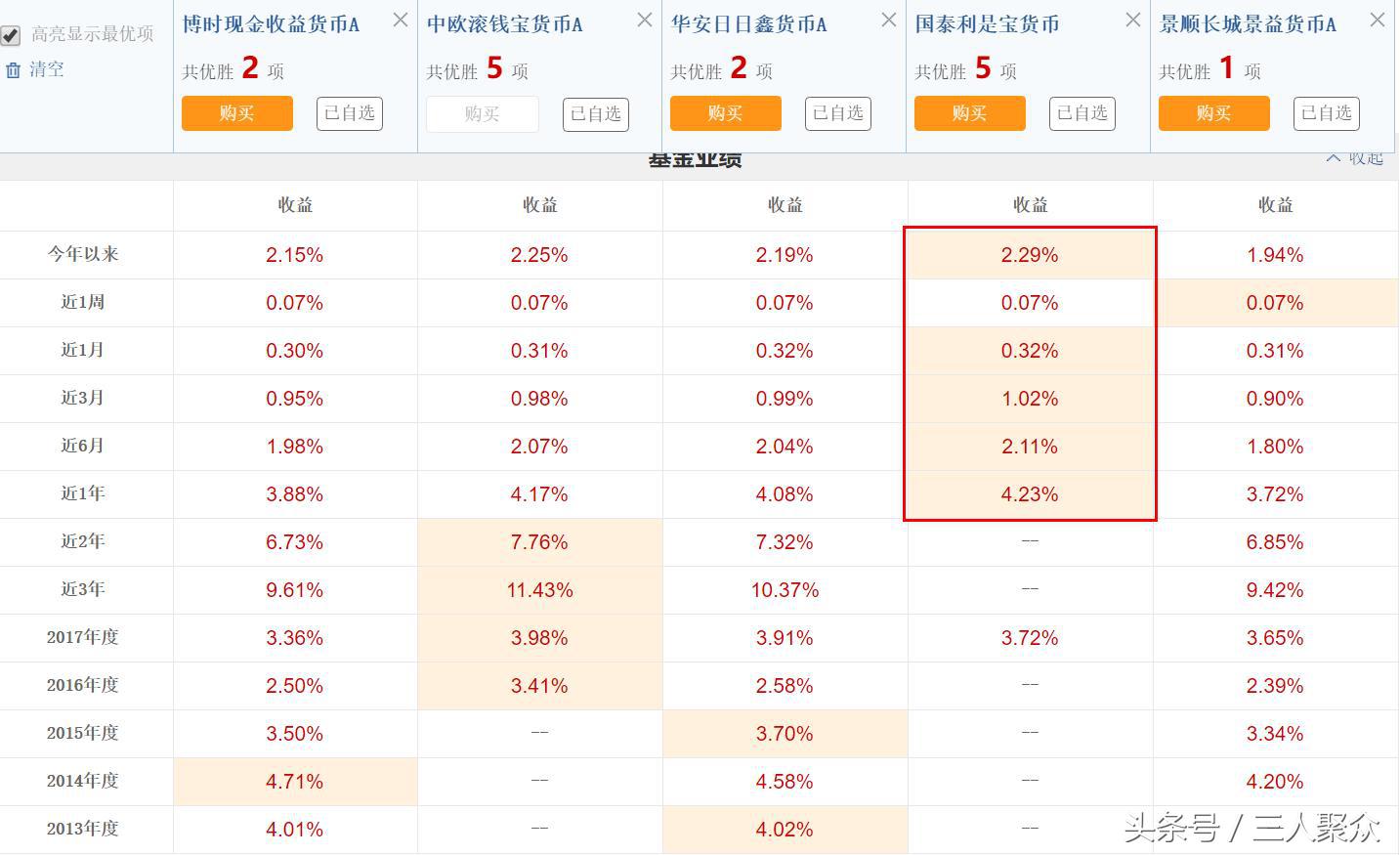Image resolution: width=1400 pixels, height=855 pixels.
Task: Remove 国泰利是宝货币 with its X icon
Action: click(x=1133, y=20)
